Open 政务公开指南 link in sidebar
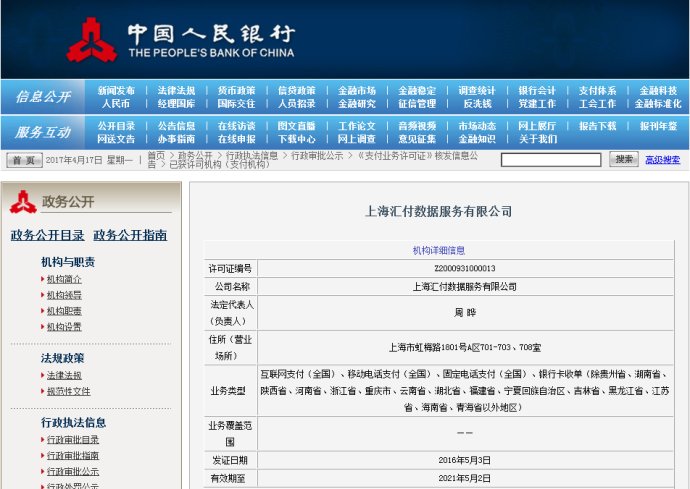The image size is (690, 489). click(x=130, y=235)
